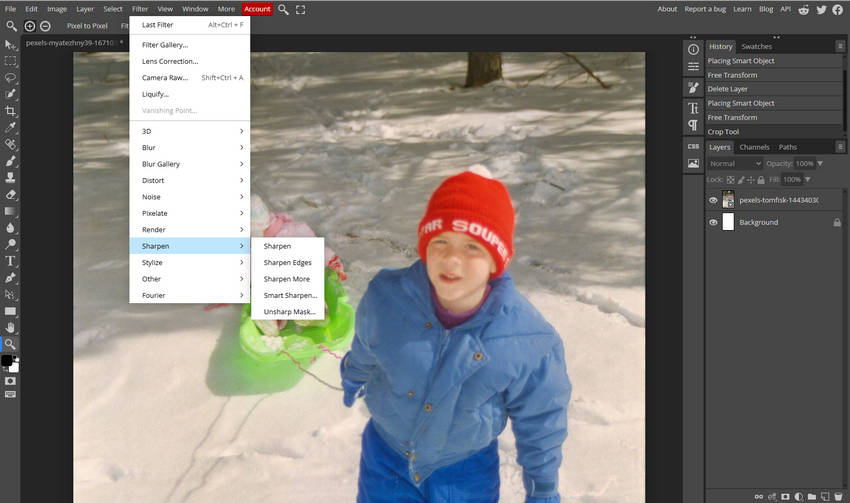Open the Info panel icon
Viewport: 850px width, 503px height.
pyautogui.click(x=693, y=49)
